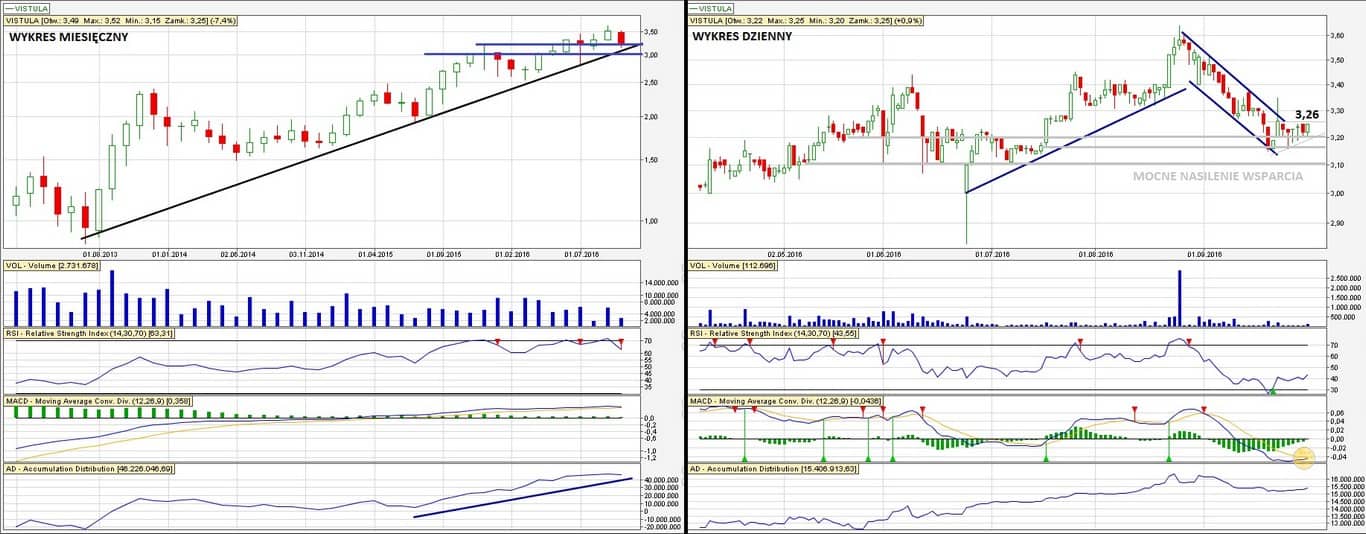
Task: Click the daily VISTULA price info header
Action: [808, 20]
